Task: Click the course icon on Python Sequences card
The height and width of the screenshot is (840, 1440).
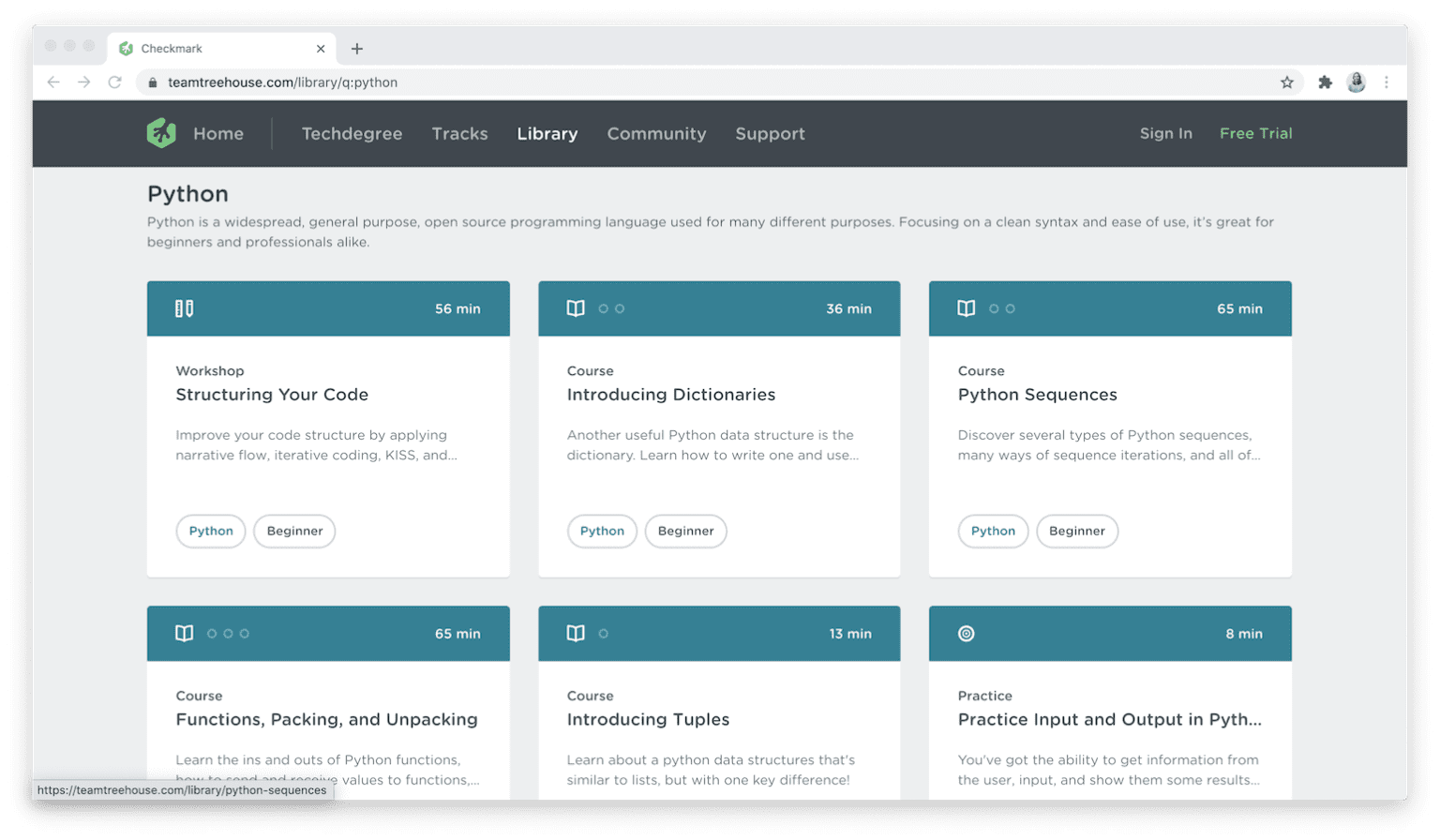Action: [966, 307]
